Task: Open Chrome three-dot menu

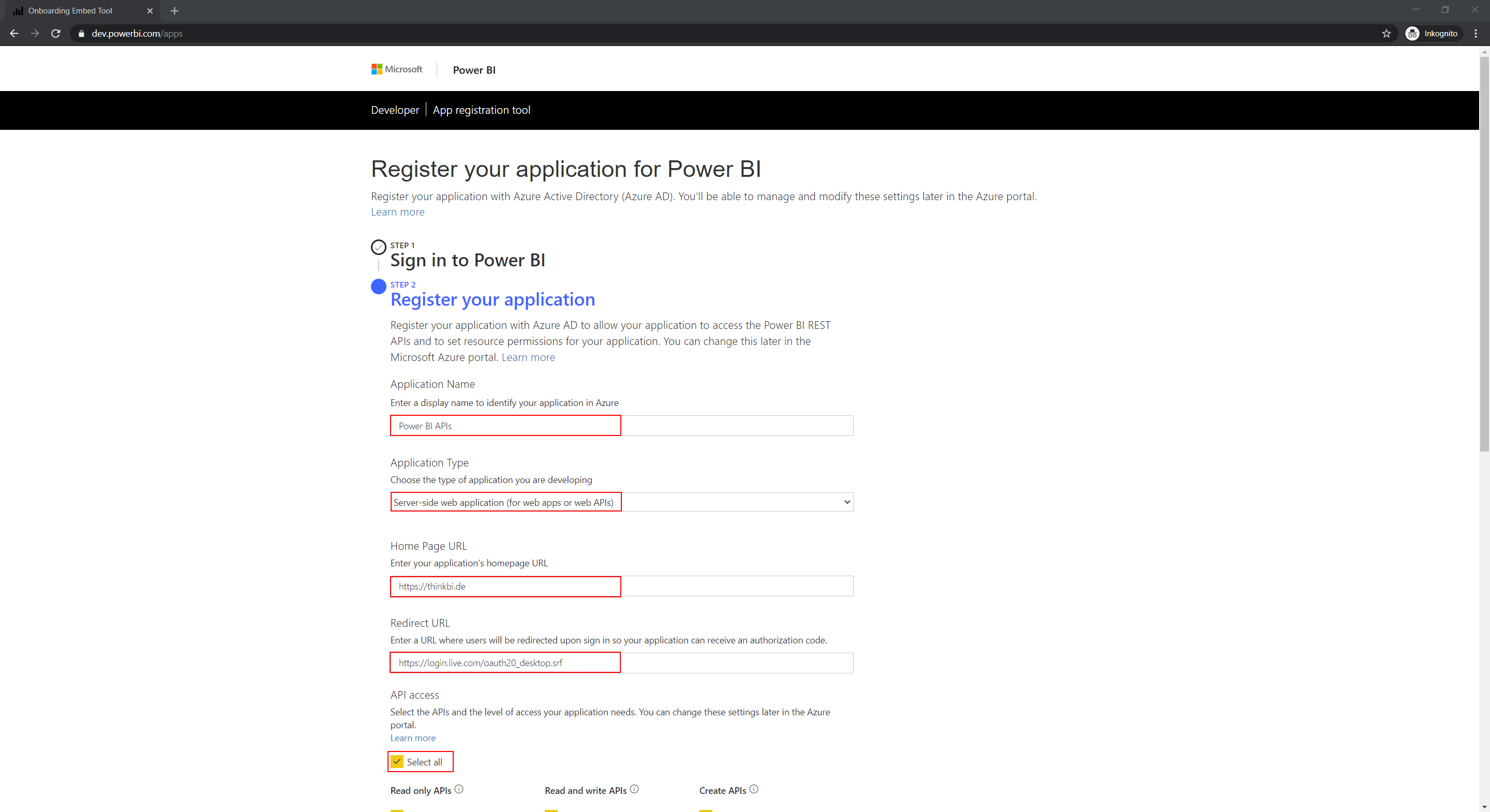Action: coord(1476,34)
